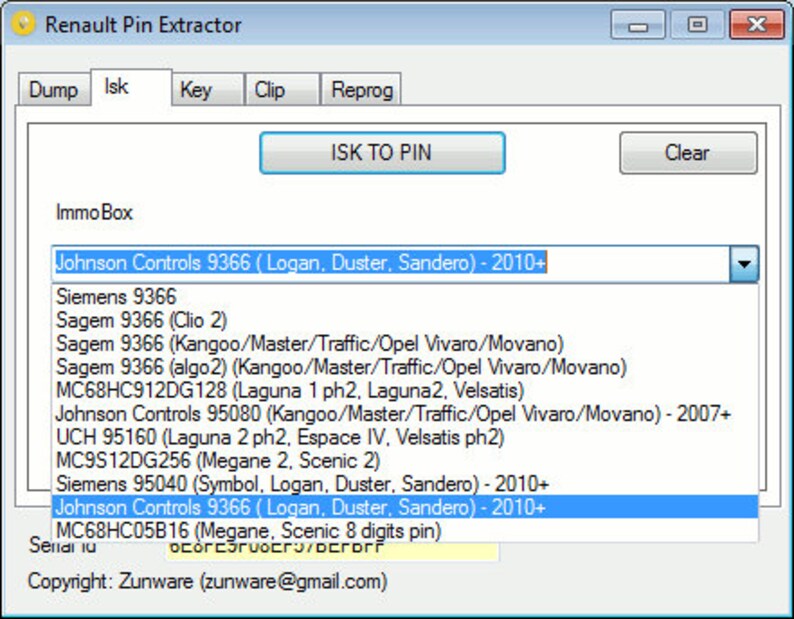
Task: Select the Isk tab
Action: click(131, 87)
